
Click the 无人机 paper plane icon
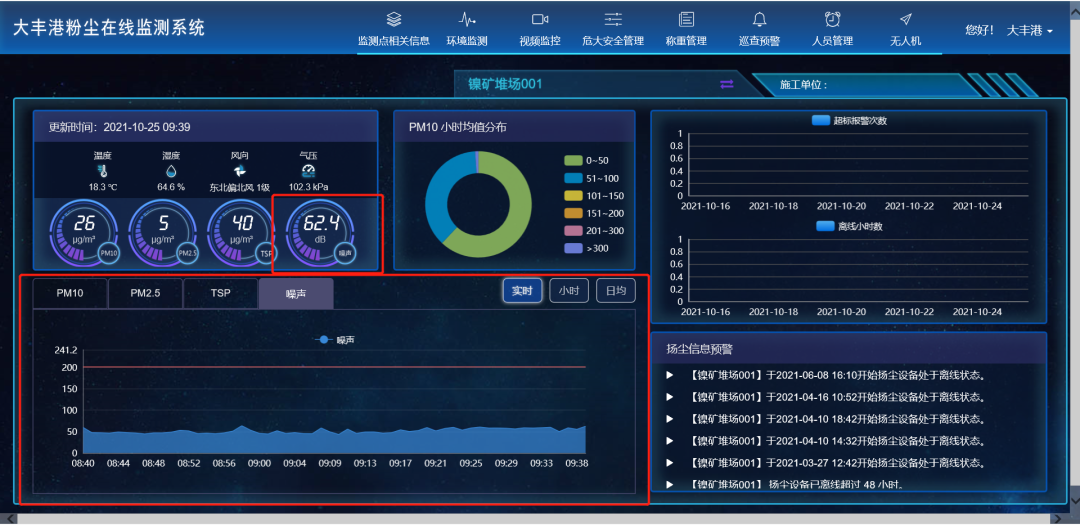tap(905, 19)
